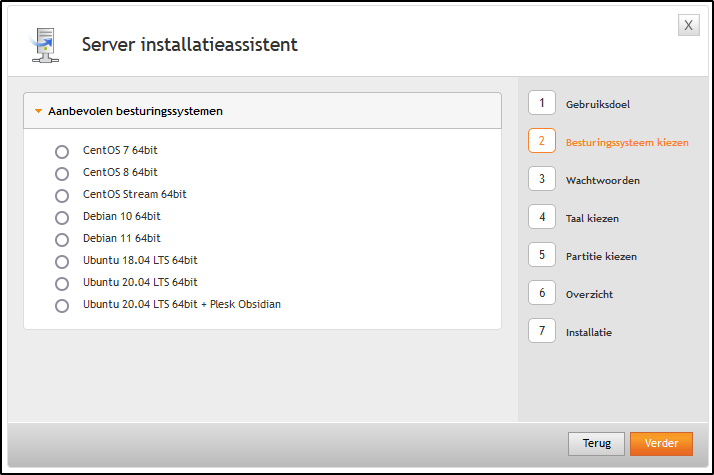This screenshot has height=475, width=714.
Task: Click the Debian 11 64bit label text
Action: tap(122, 238)
